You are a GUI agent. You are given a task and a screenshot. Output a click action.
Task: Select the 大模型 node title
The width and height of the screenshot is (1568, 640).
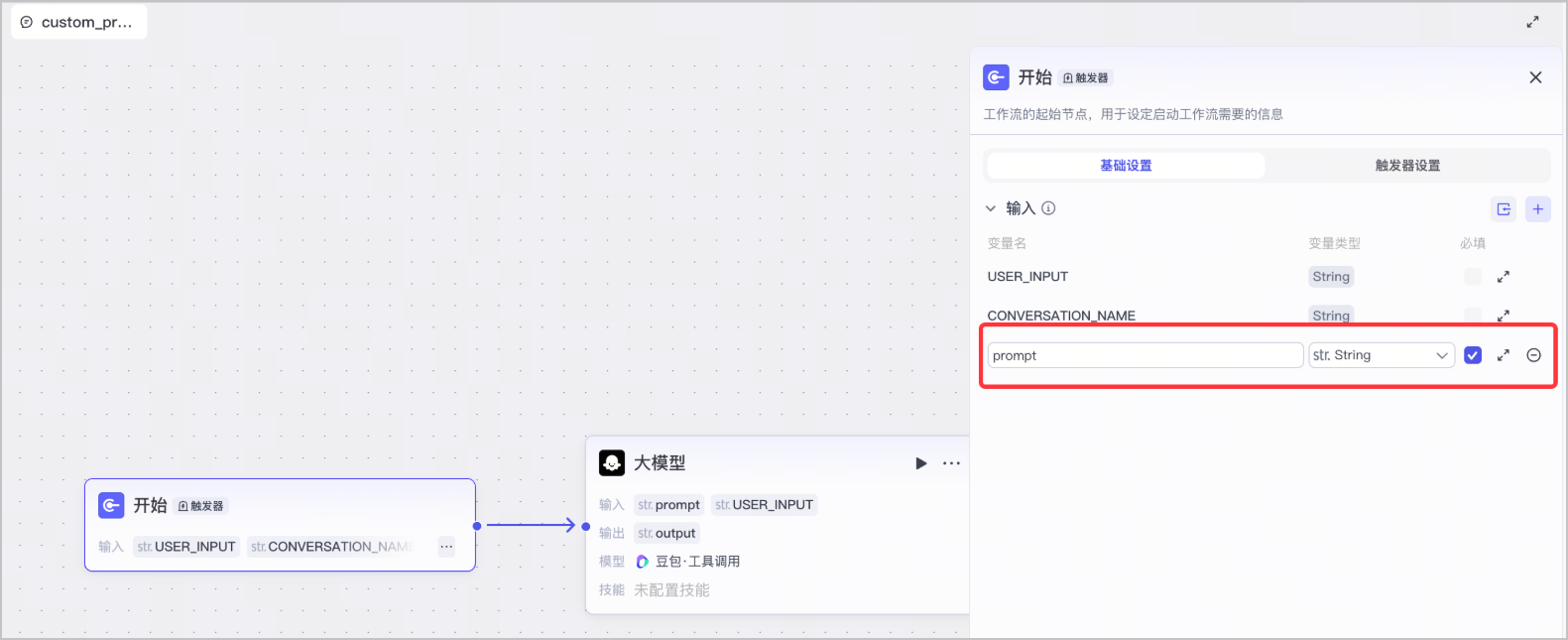(x=660, y=463)
